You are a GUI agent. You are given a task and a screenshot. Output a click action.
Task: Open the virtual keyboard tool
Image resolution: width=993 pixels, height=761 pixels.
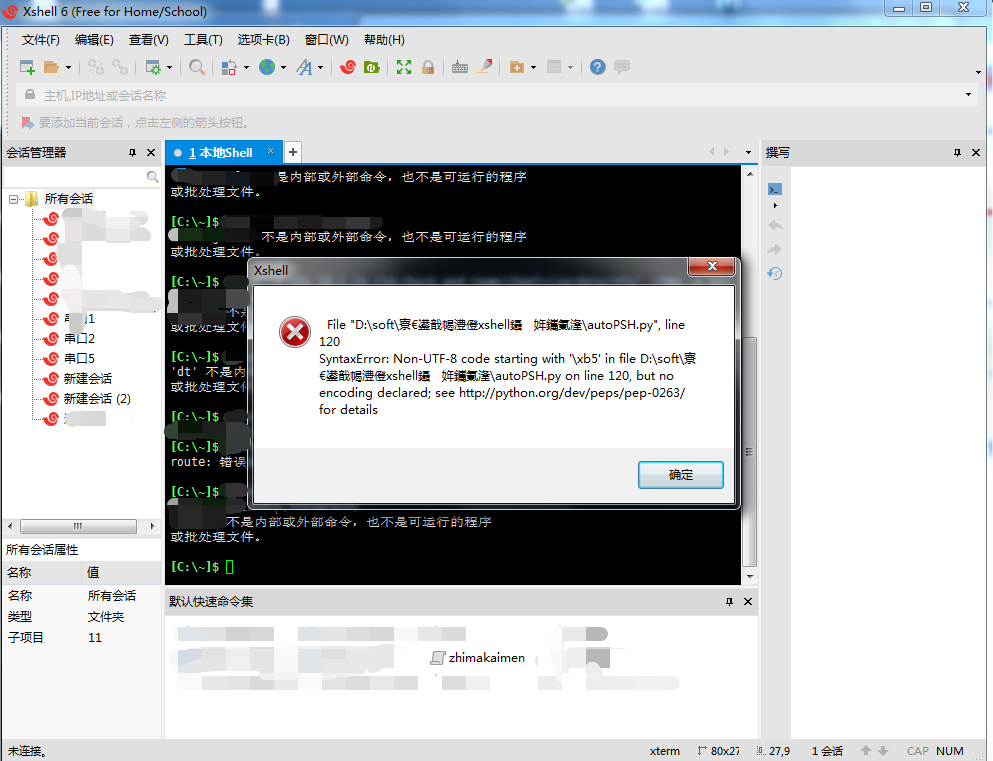(x=459, y=67)
